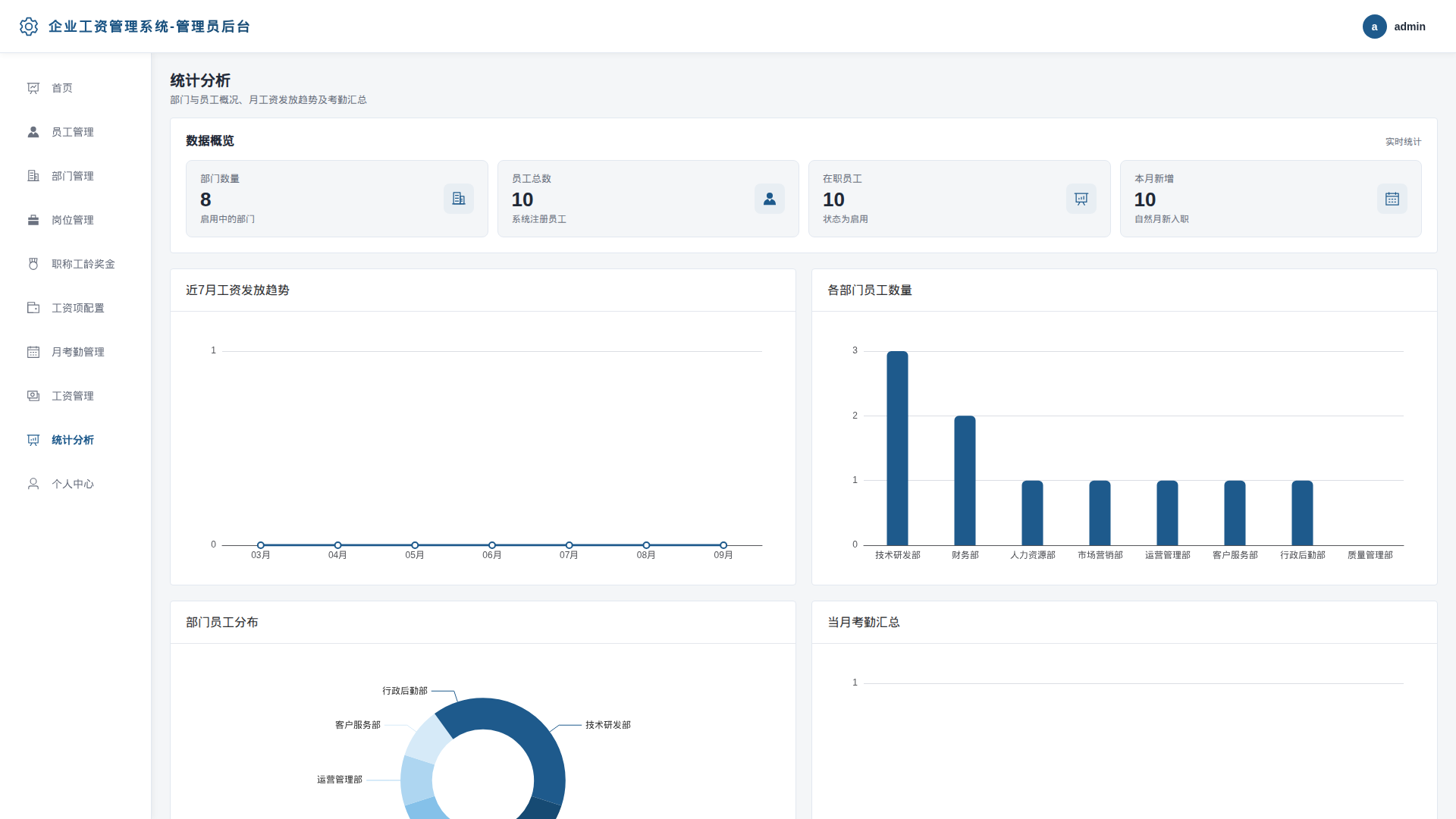1456x819 pixels.
Task: Click the gear logo icon in header
Action: click(29, 27)
